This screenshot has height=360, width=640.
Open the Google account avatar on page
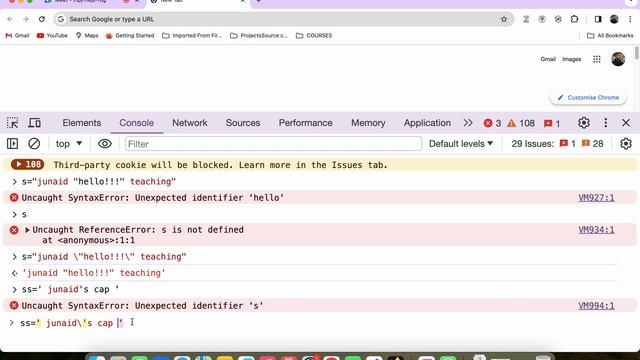point(618,59)
